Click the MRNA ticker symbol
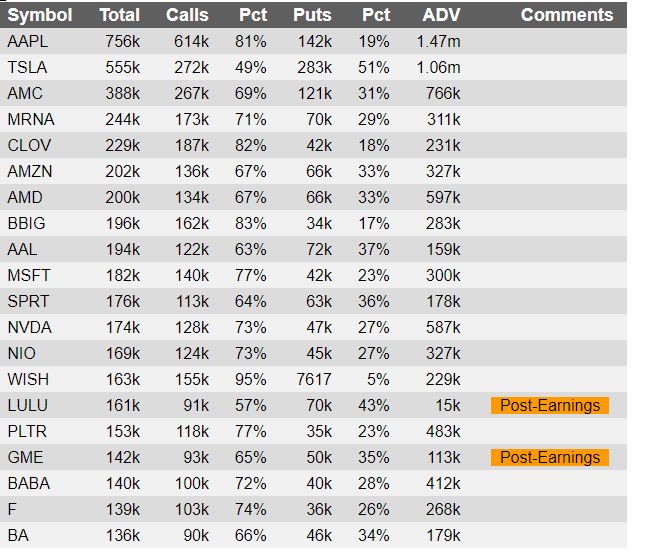Image resolution: width=667 pixels, height=556 pixels. (31, 120)
